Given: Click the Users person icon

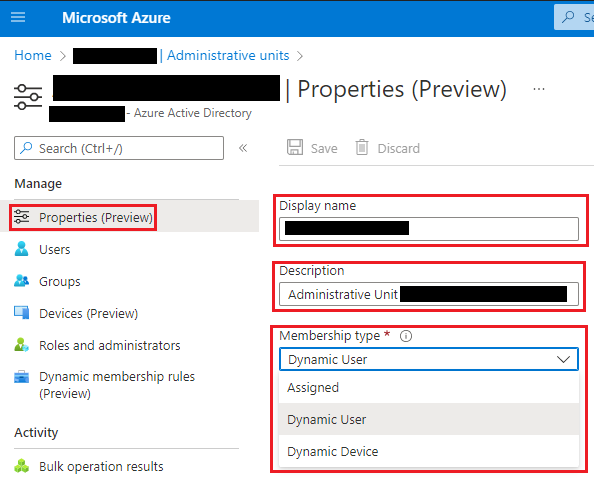Looking at the screenshot, I should [22, 249].
